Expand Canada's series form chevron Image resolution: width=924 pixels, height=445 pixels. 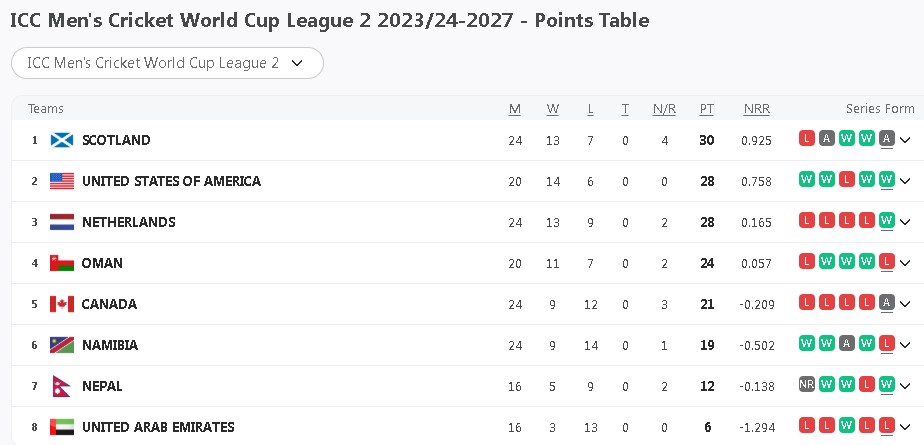[x=905, y=304]
